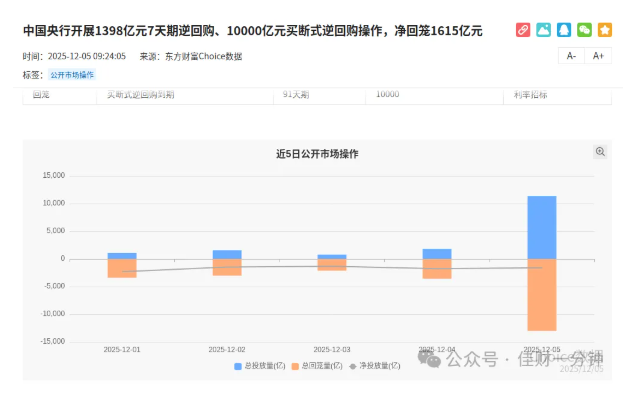Increase font size with A+ button
Viewport: 640px width, 395px height.
[x=598, y=56]
